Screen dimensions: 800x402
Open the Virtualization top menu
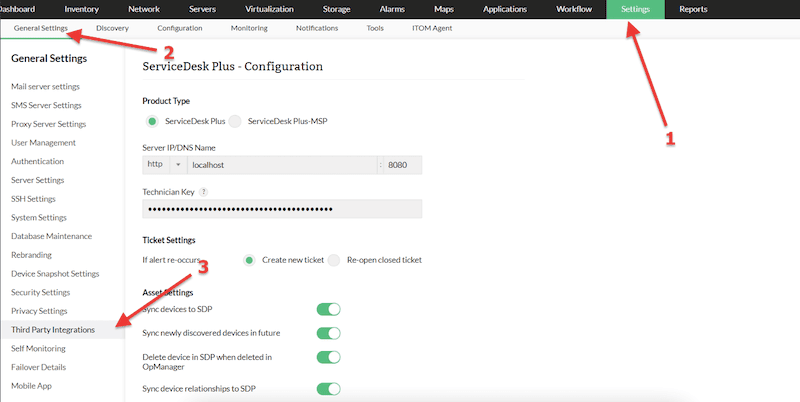(269, 9)
